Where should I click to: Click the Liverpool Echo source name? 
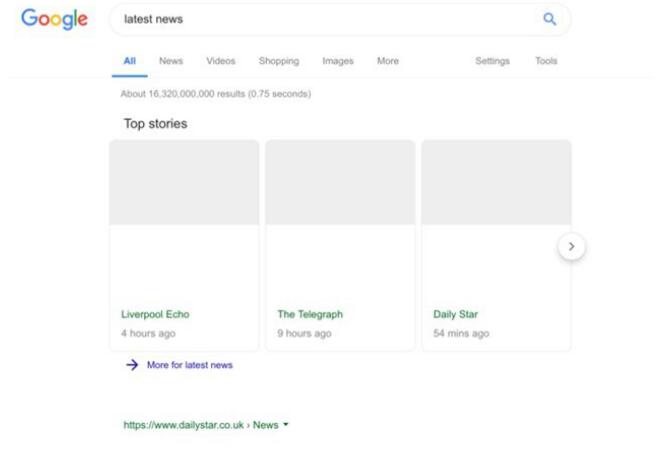pos(155,314)
